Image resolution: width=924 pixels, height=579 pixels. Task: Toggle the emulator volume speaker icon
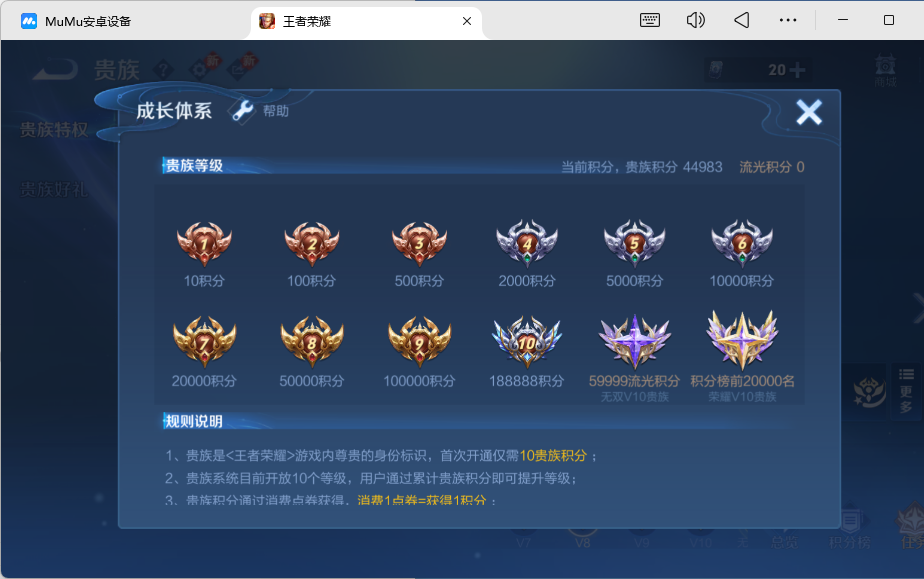coord(696,20)
